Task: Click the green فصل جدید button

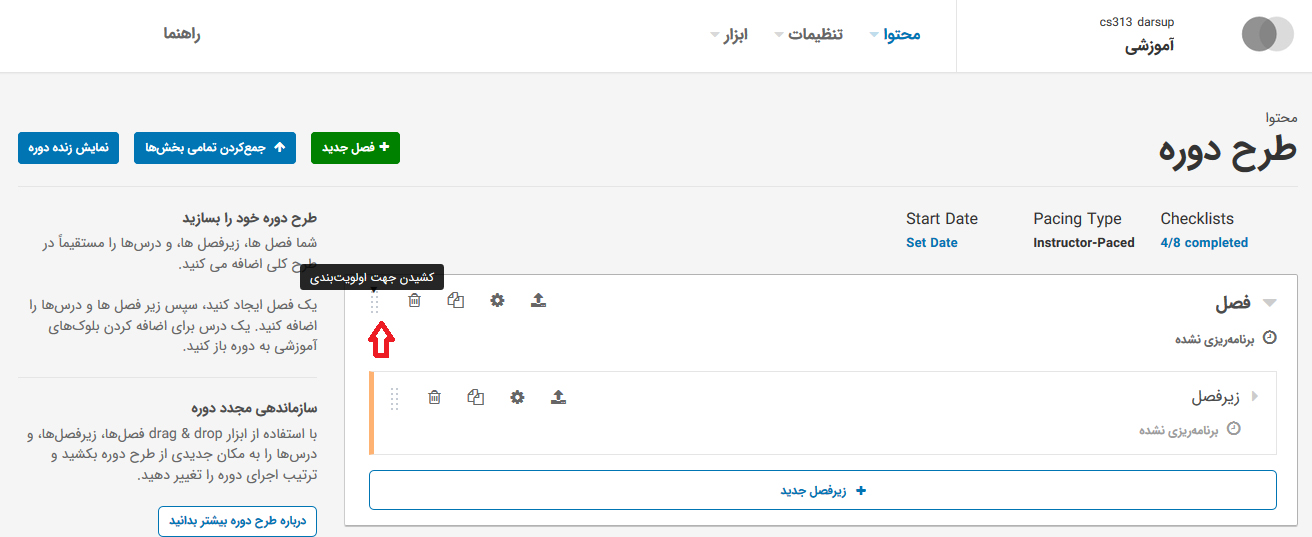Action: pos(356,148)
